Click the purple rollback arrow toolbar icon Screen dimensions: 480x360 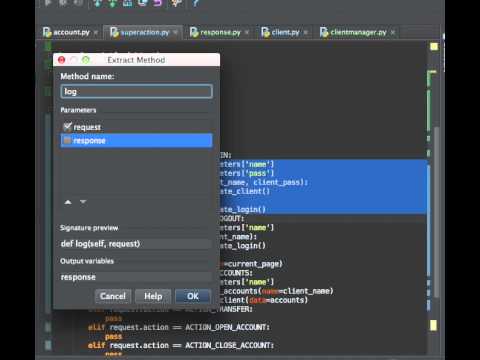(x=158, y=3)
